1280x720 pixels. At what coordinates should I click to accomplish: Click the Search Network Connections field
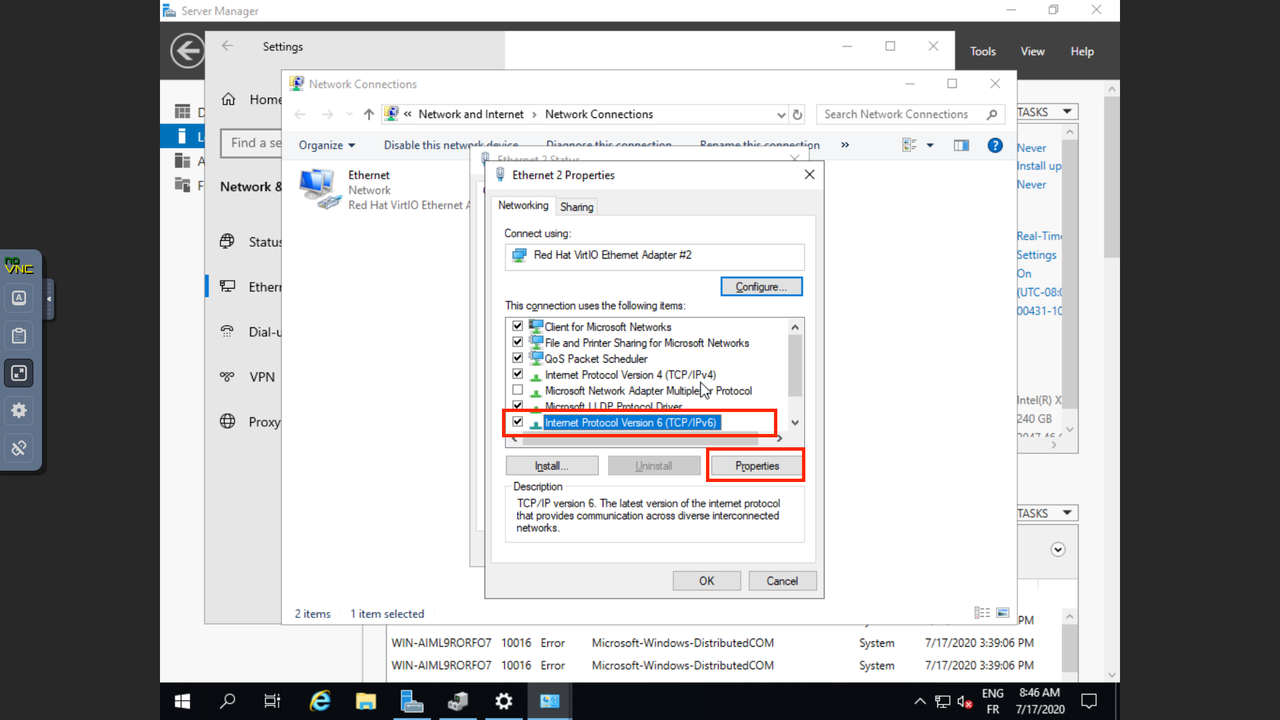point(910,114)
